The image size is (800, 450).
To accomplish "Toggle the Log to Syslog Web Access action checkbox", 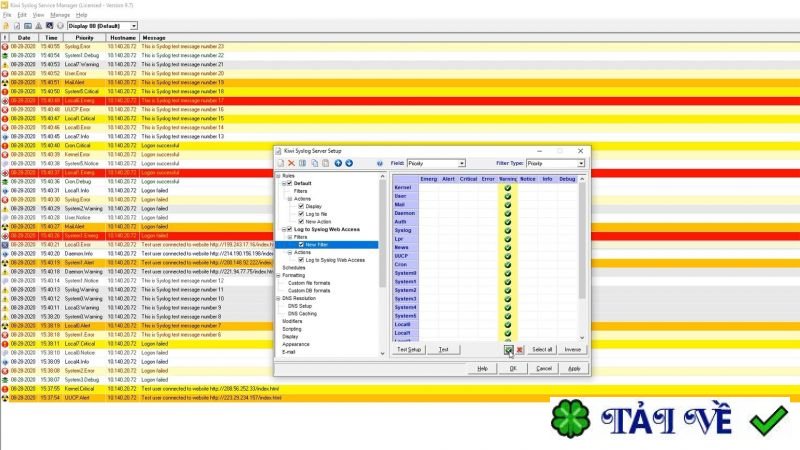I will pos(301,260).
